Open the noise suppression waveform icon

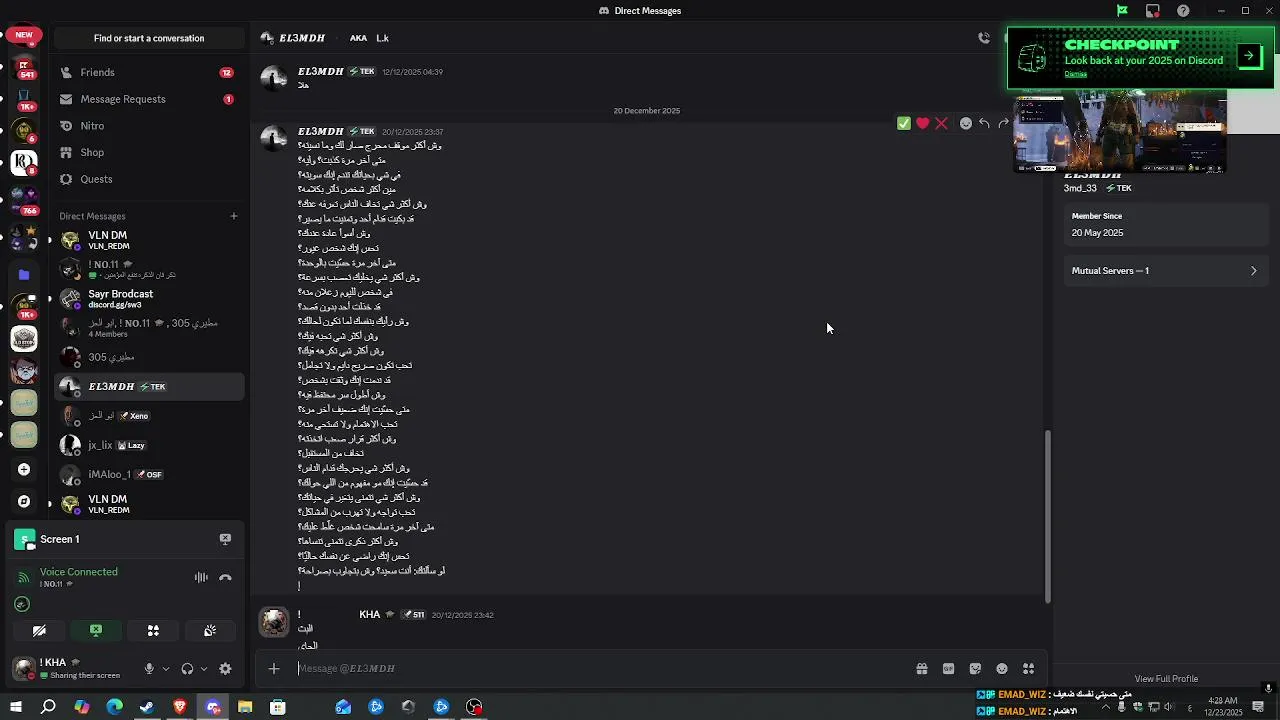pos(201,577)
